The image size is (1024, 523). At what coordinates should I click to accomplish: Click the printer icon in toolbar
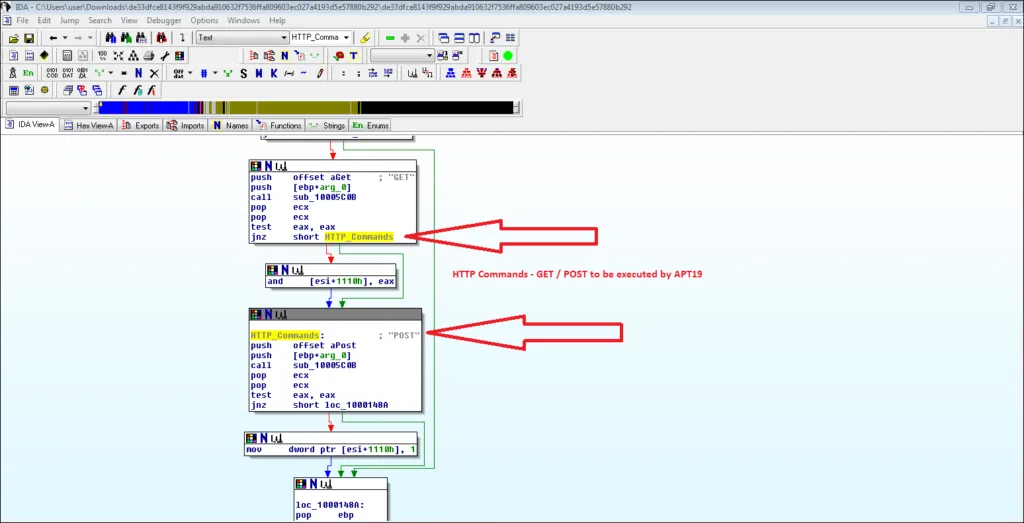[x=149, y=55]
